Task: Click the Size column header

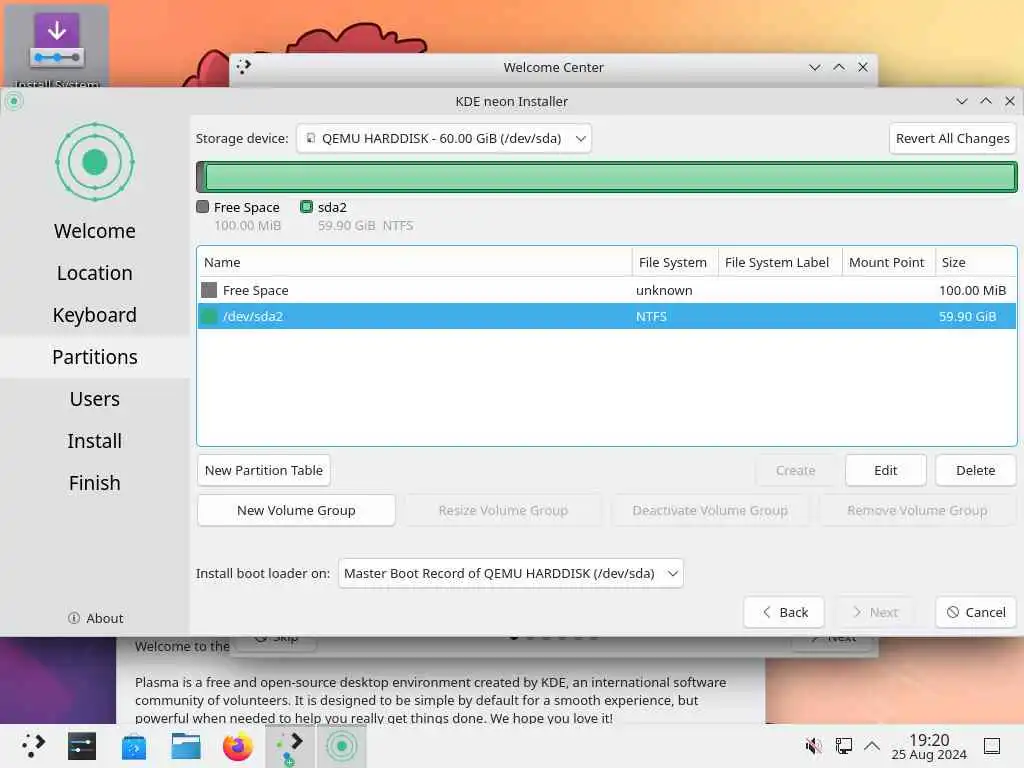Action: [976, 263]
